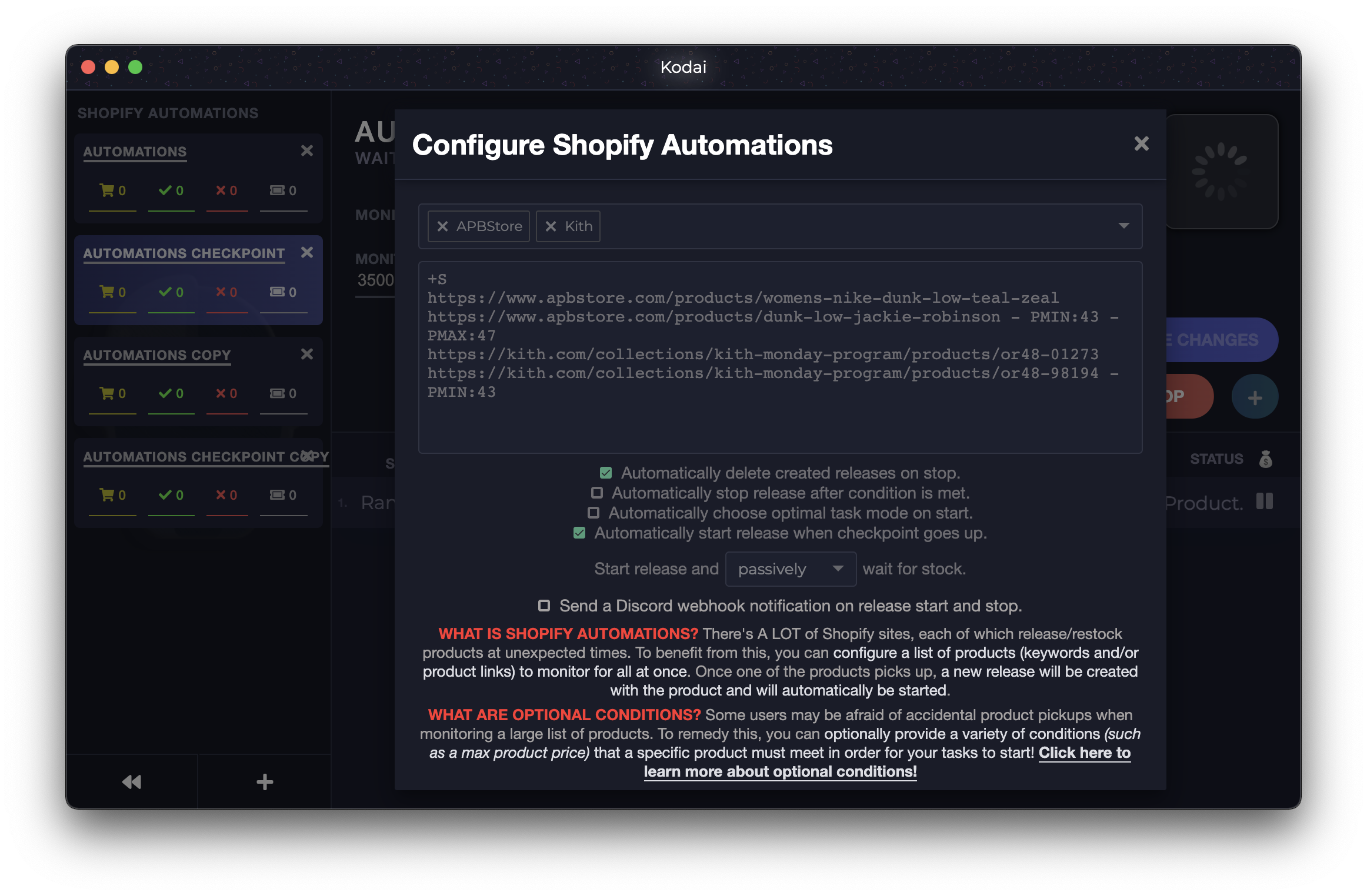Click failed X count in AUTOMATIONS CHECKPOINT
Image resolution: width=1367 pixels, height=896 pixels.
[227, 292]
